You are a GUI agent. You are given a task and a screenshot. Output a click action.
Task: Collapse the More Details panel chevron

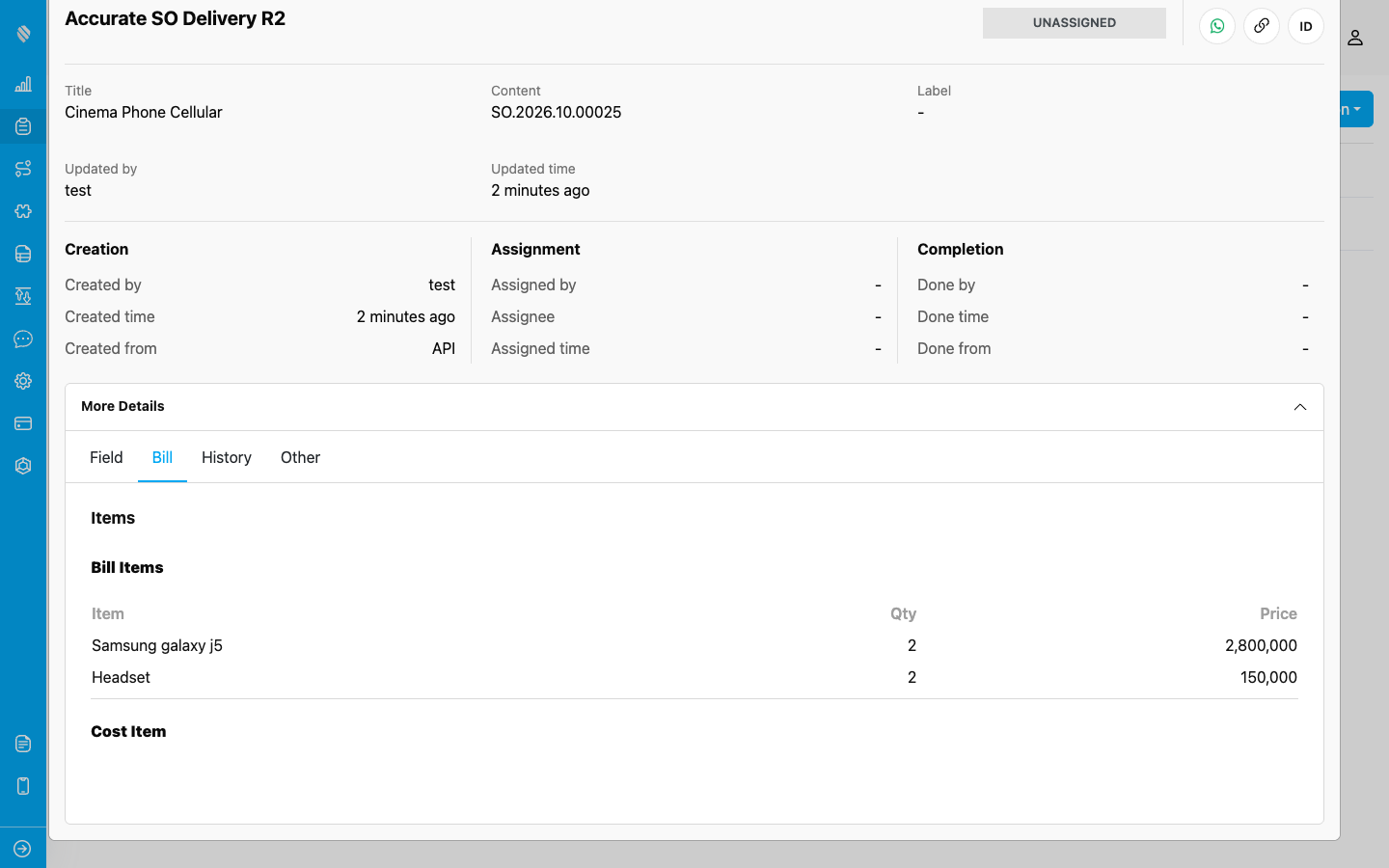click(x=1300, y=407)
